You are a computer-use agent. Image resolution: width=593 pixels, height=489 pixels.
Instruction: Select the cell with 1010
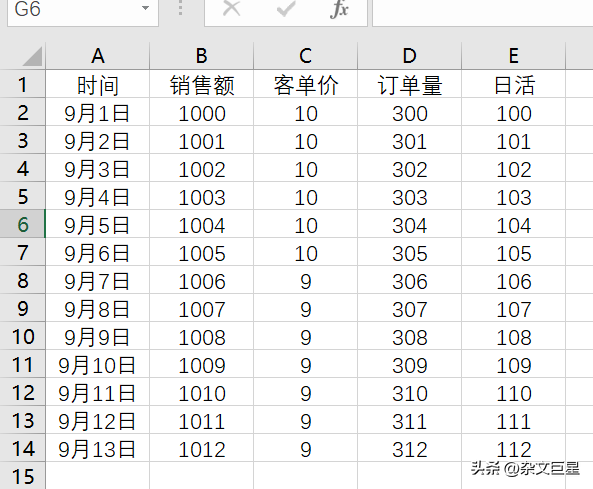[202, 392]
